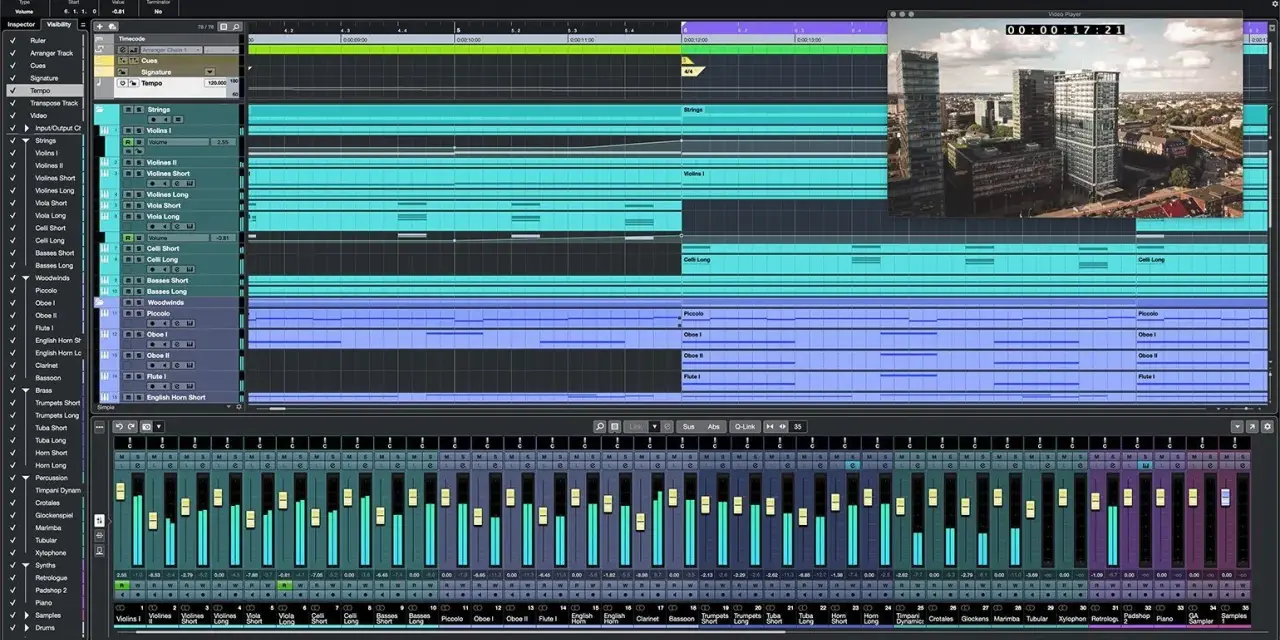Open MixConsole functions menu down-arrow
Image resolution: width=1280 pixels, height=640 pixels.
point(1237,426)
